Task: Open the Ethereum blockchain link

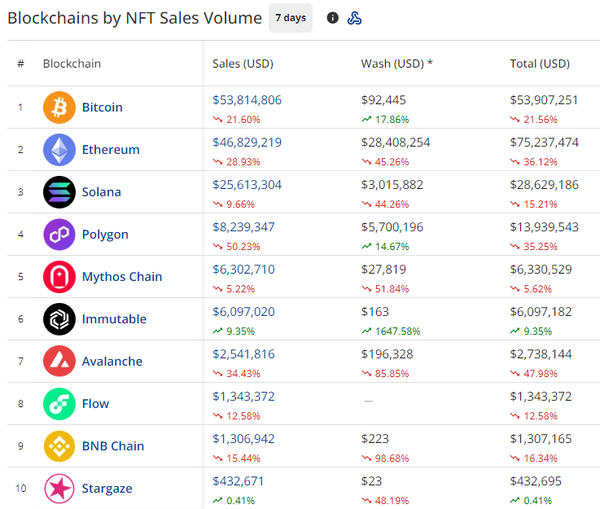Action: coord(110,150)
